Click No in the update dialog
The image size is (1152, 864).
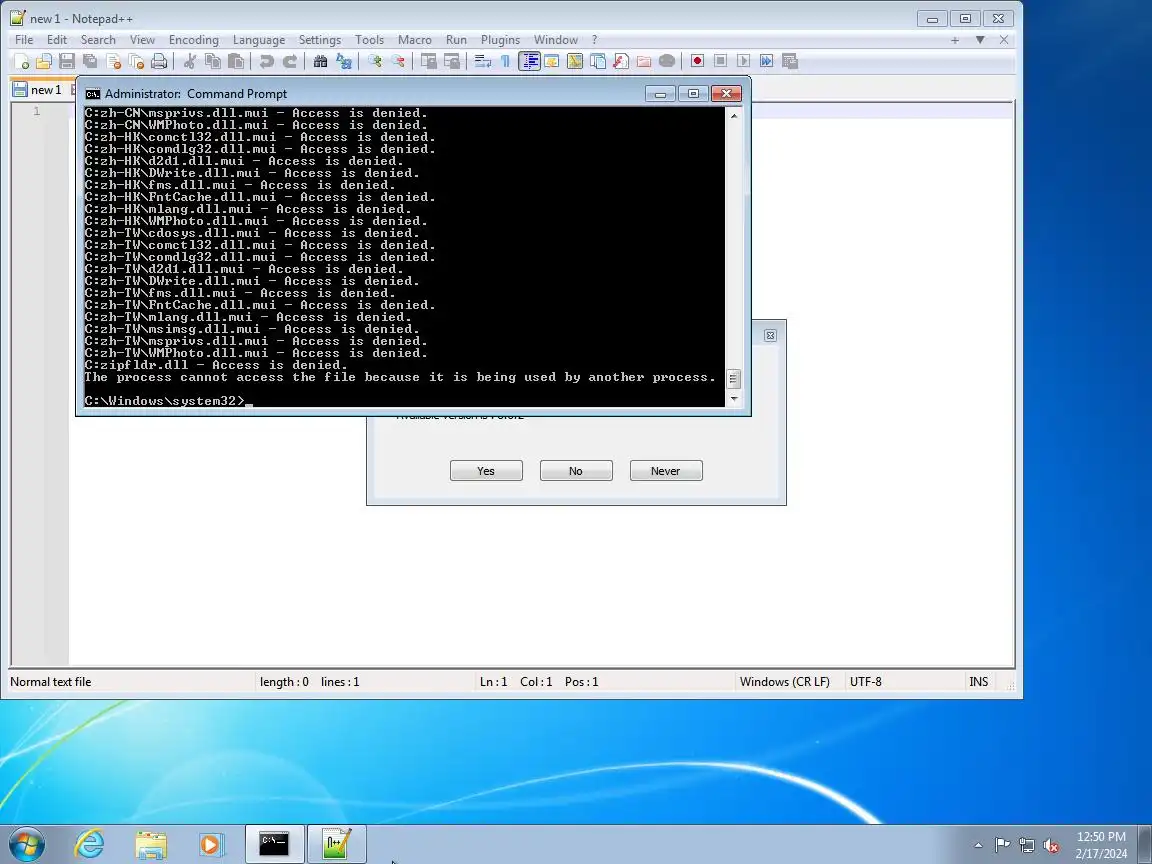pyautogui.click(x=576, y=471)
